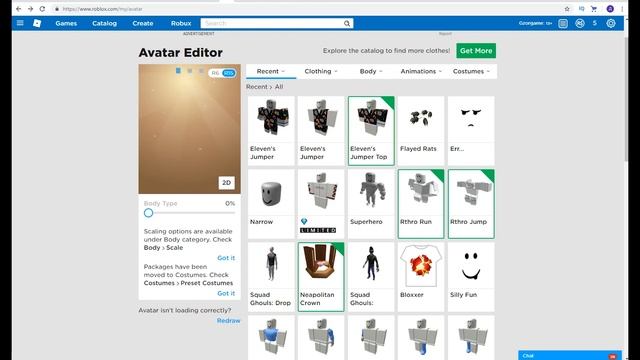640x360 pixels.
Task: Open the settings gear icon
Action: coord(611,23)
